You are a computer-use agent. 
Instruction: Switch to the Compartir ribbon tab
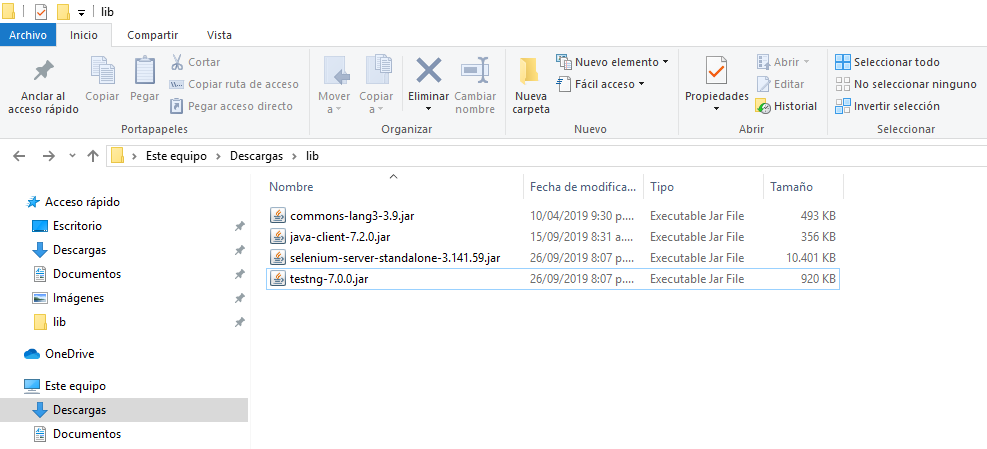tap(153, 35)
